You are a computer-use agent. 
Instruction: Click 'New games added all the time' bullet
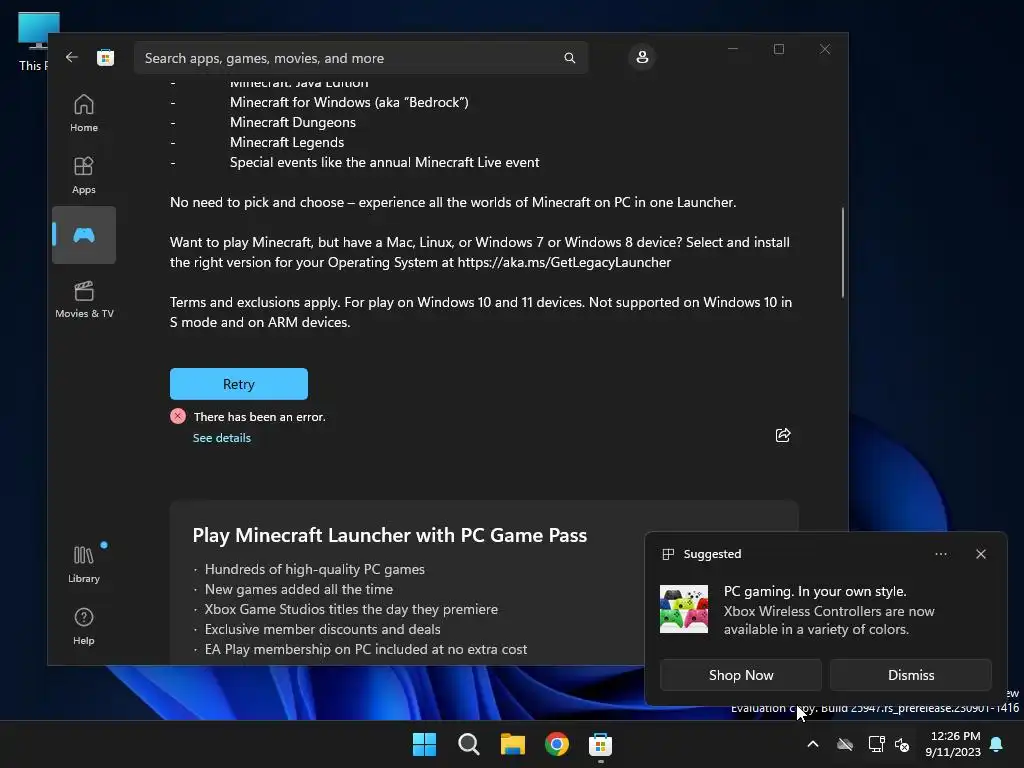click(299, 590)
